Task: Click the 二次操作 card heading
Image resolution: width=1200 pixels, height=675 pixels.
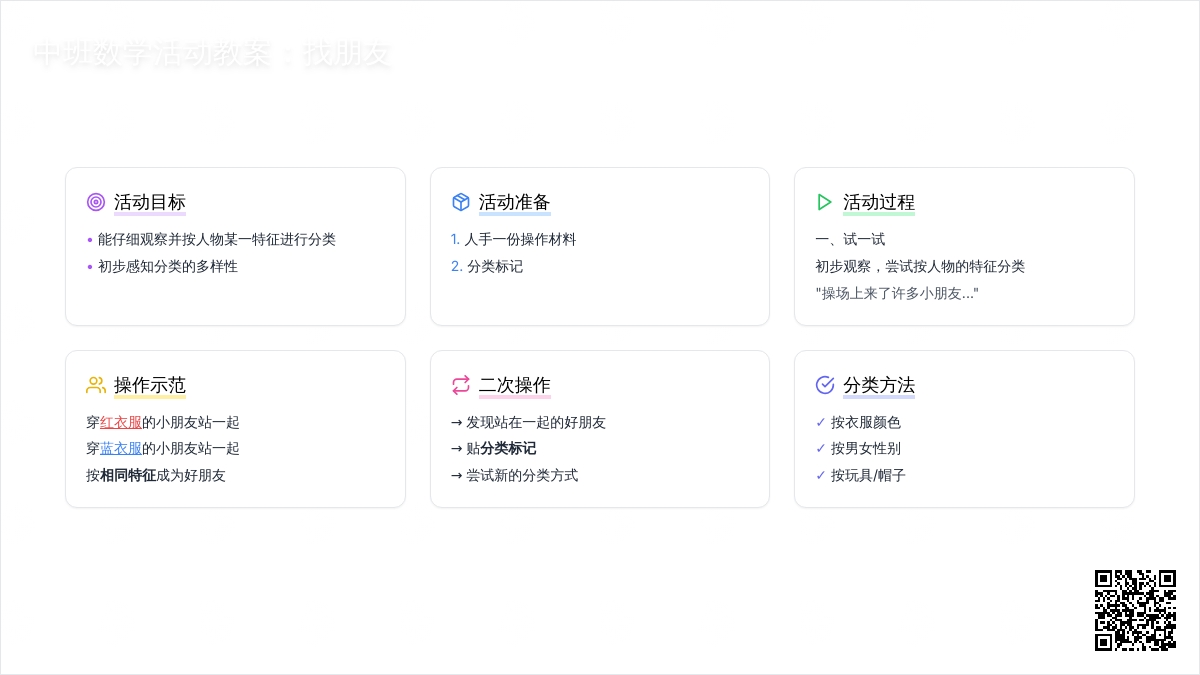Action: tap(515, 385)
